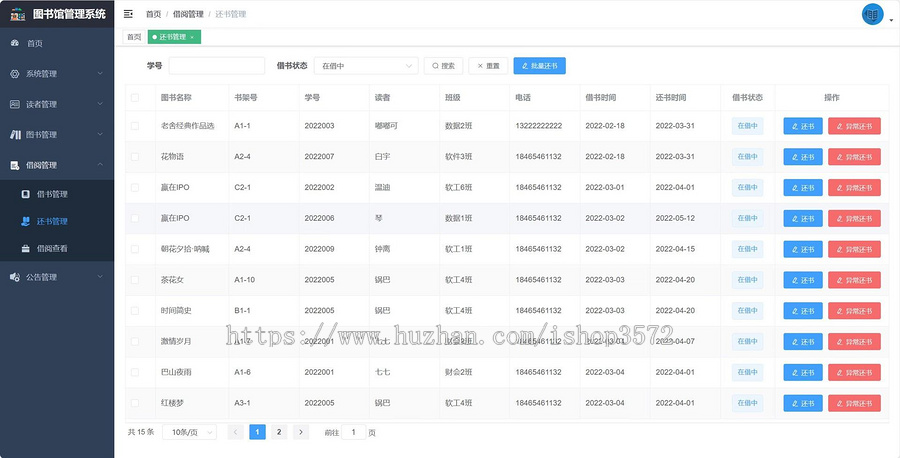Click the 前往 page number input
This screenshot has height=458, width=900.
tap(354, 432)
